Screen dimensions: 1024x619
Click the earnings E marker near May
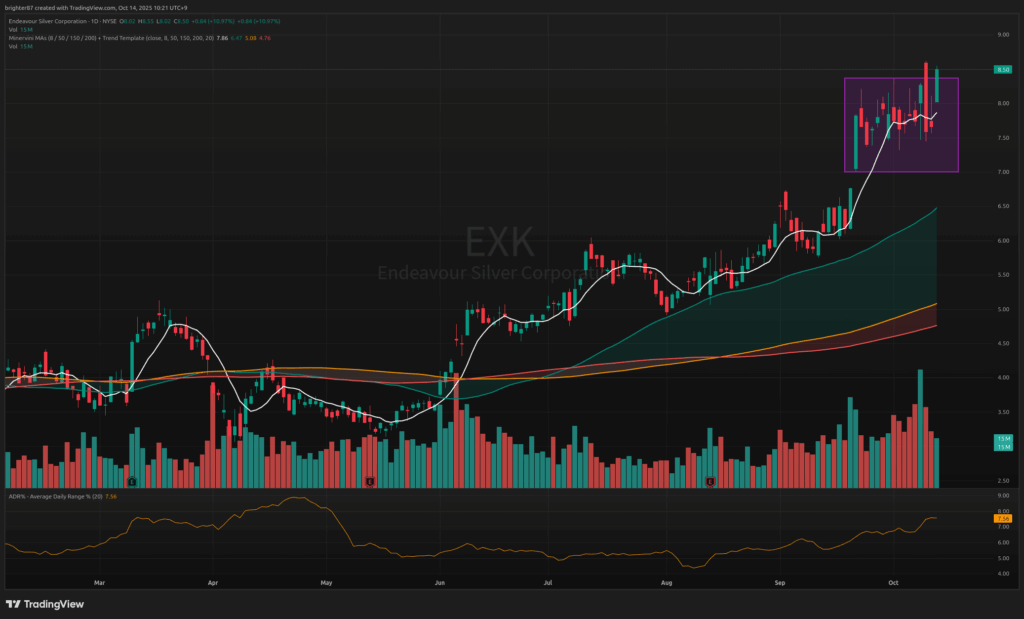point(370,483)
